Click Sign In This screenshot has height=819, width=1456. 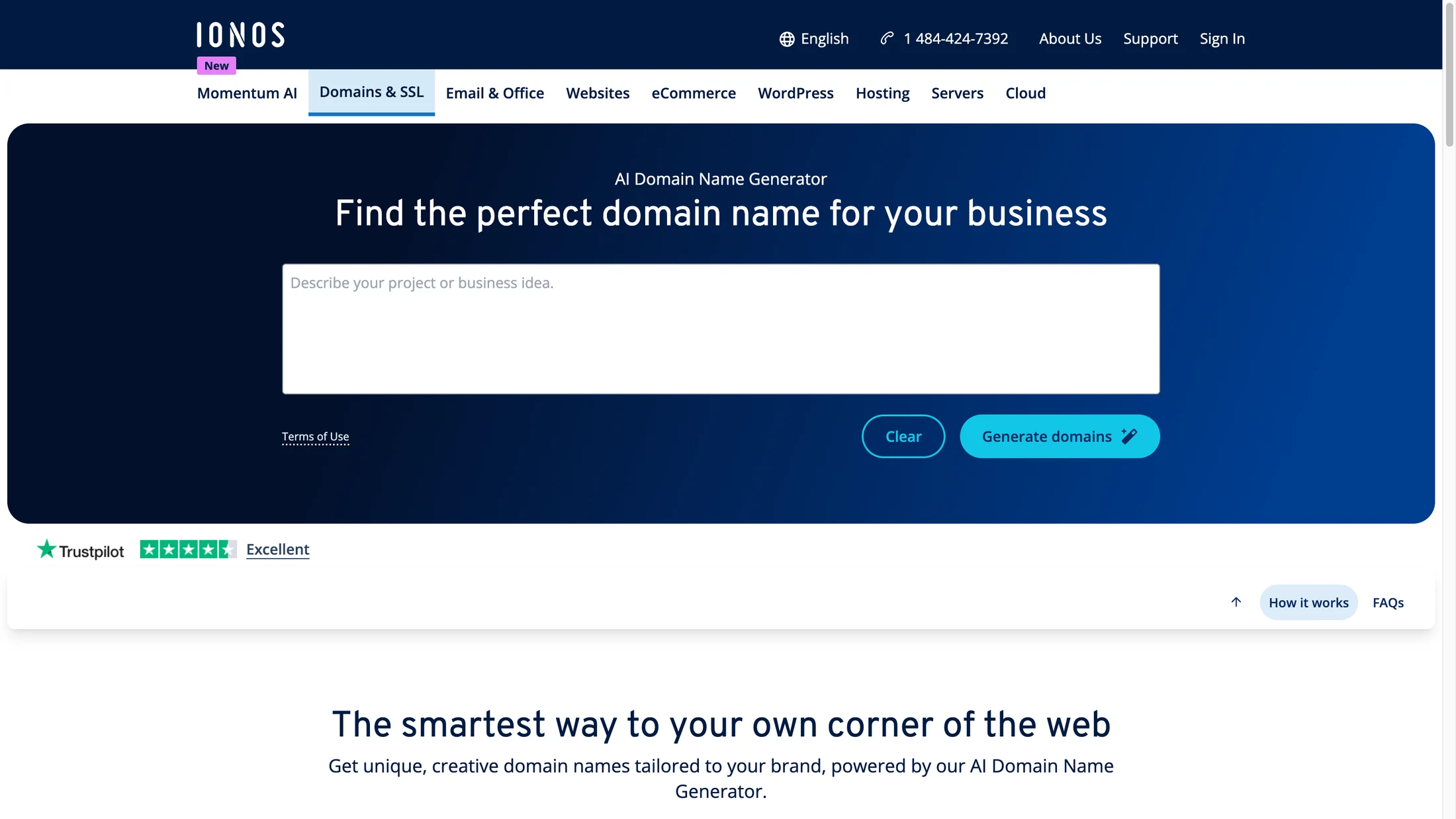[1222, 38]
